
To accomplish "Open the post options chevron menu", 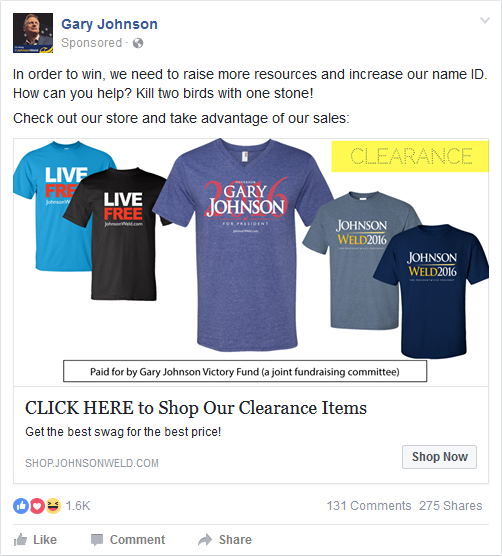I will [x=485, y=20].
